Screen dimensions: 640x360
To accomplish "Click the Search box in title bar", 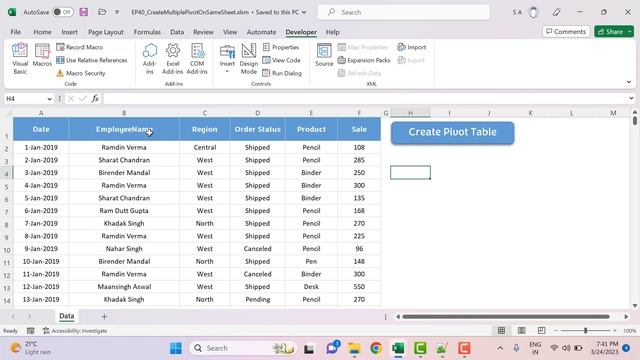I will tap(403, 12).
